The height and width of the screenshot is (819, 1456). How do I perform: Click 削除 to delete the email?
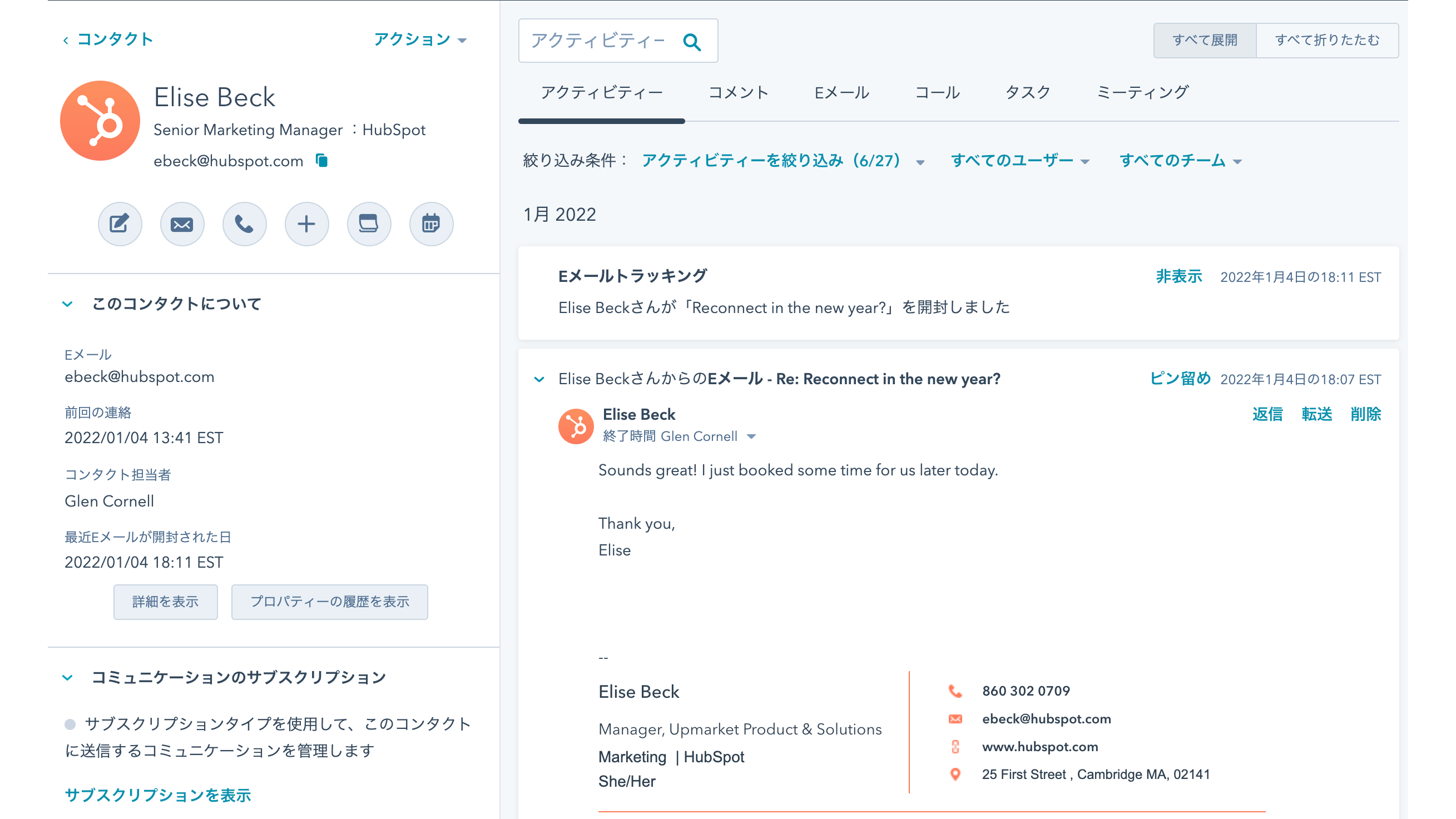pyautogui.click(x=1365, y=414)
